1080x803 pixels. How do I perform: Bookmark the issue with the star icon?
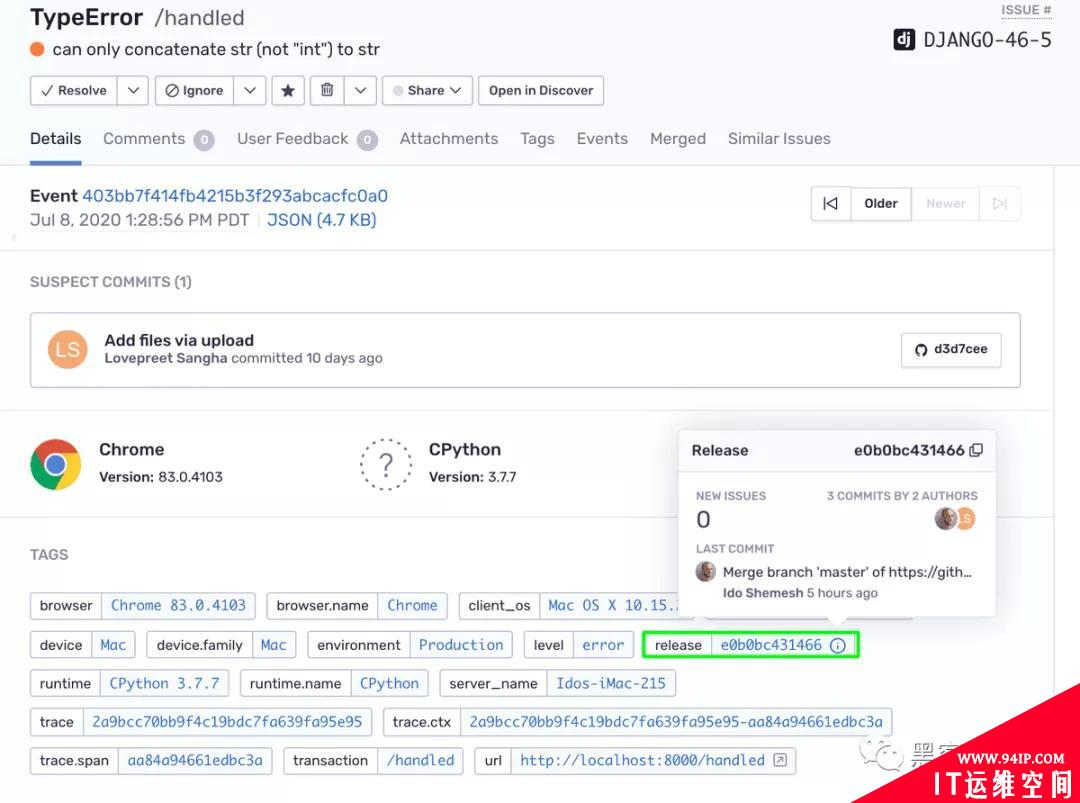point(288,90)
